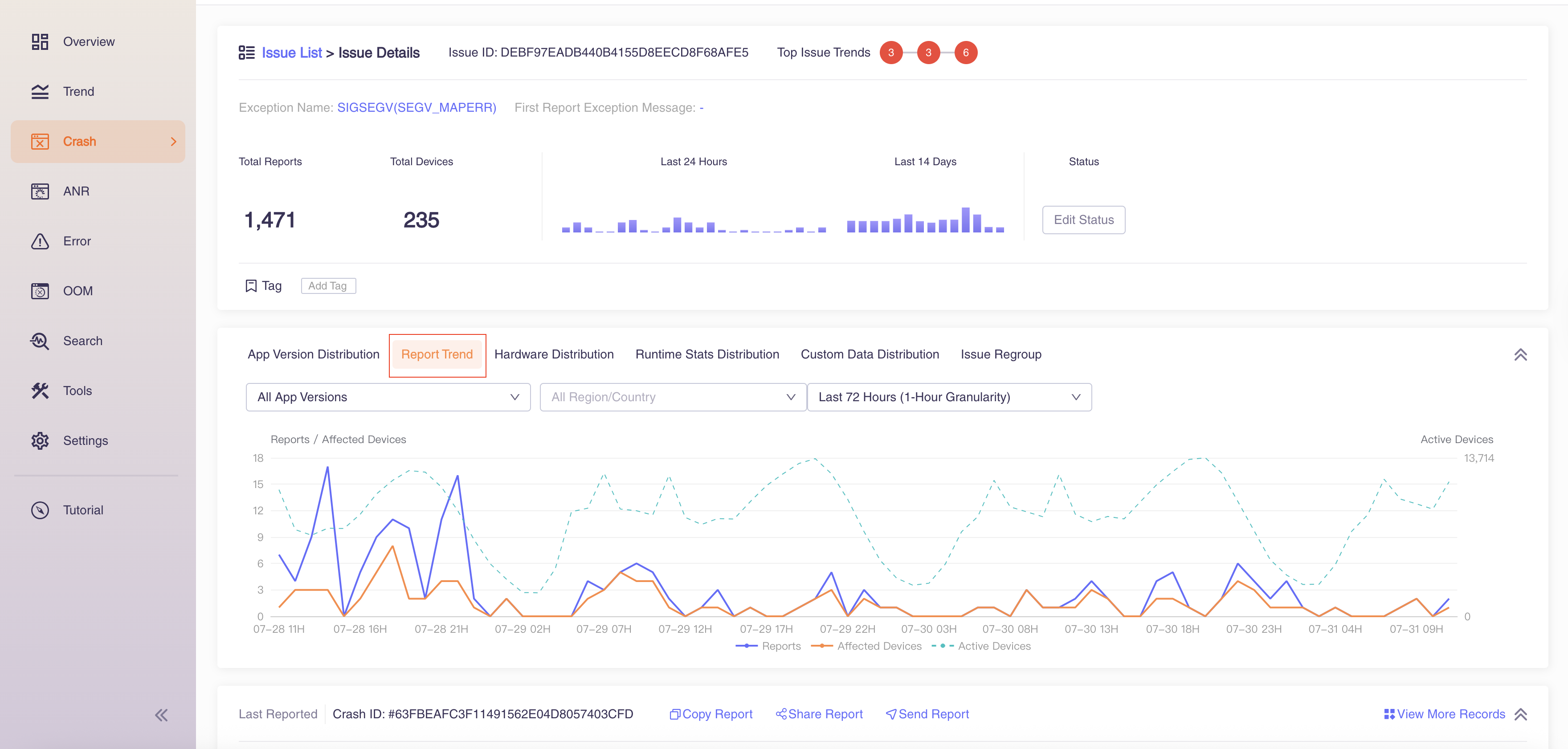Select the Crash sidebar icon

(40, 141)
